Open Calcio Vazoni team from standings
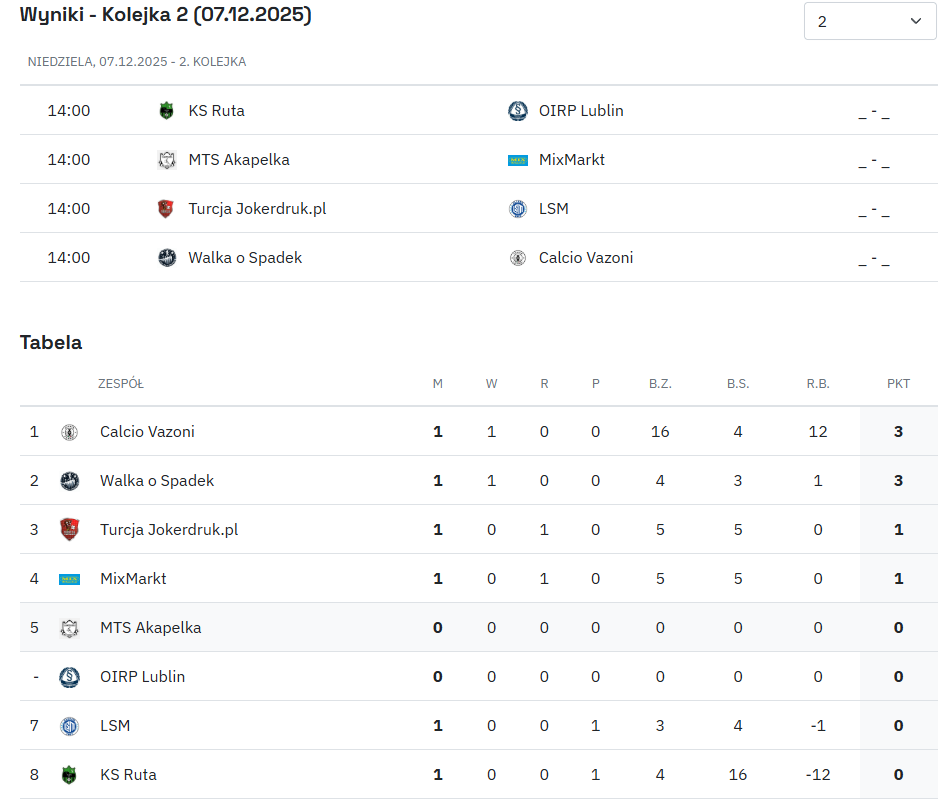This screenshot has width=949, height=810. [147, 432]
